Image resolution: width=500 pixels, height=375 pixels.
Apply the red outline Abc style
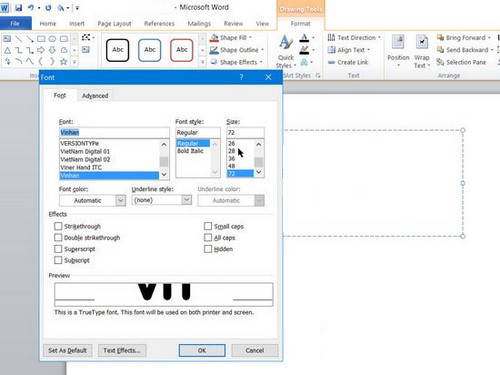(181, 50)
